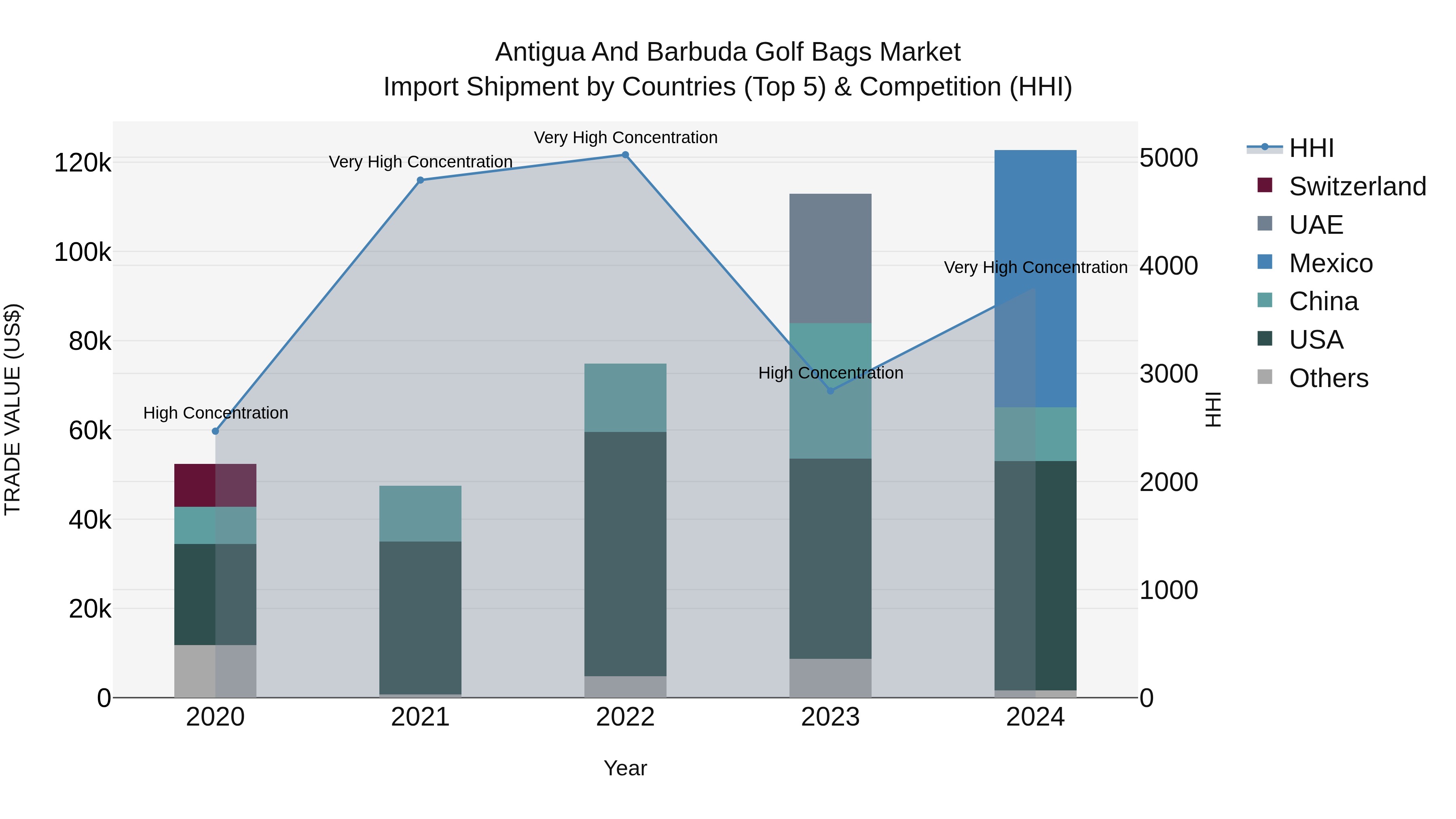Click the 'TRADE VALUE (US$)' axis title

pos(13,409)
